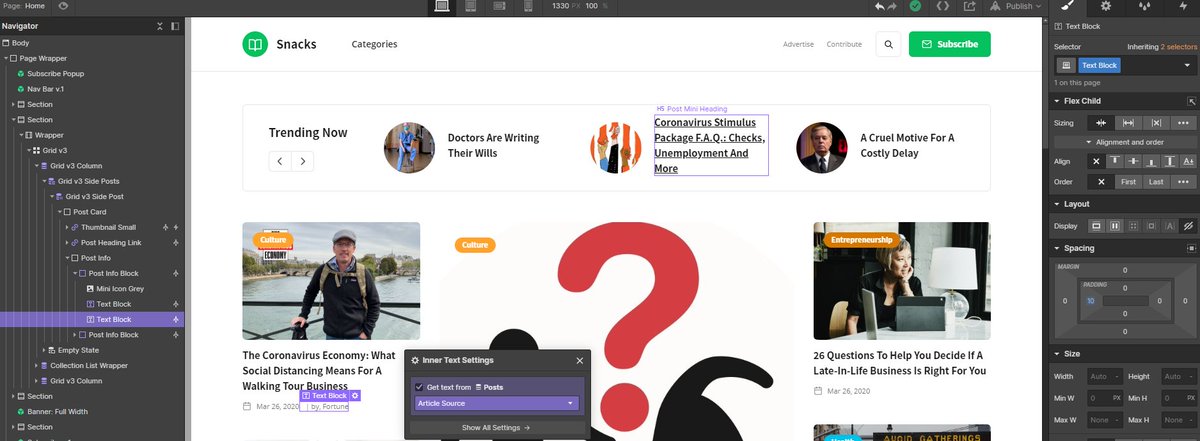Collapse the Grid v3 node
Image resolution: width=1200 pixels, height=441 pixels.
tap(29, 150)
